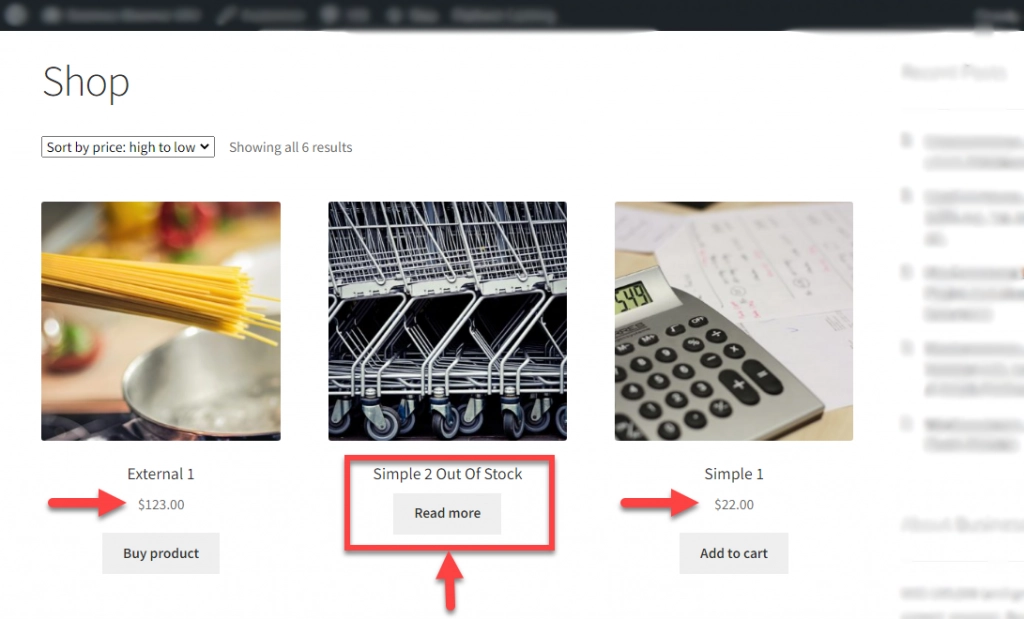Image resolution: width=1024 pixels, height=619 pixels.
Task: Open Customize via the pencil icon
Action: [x=227, y=15]
